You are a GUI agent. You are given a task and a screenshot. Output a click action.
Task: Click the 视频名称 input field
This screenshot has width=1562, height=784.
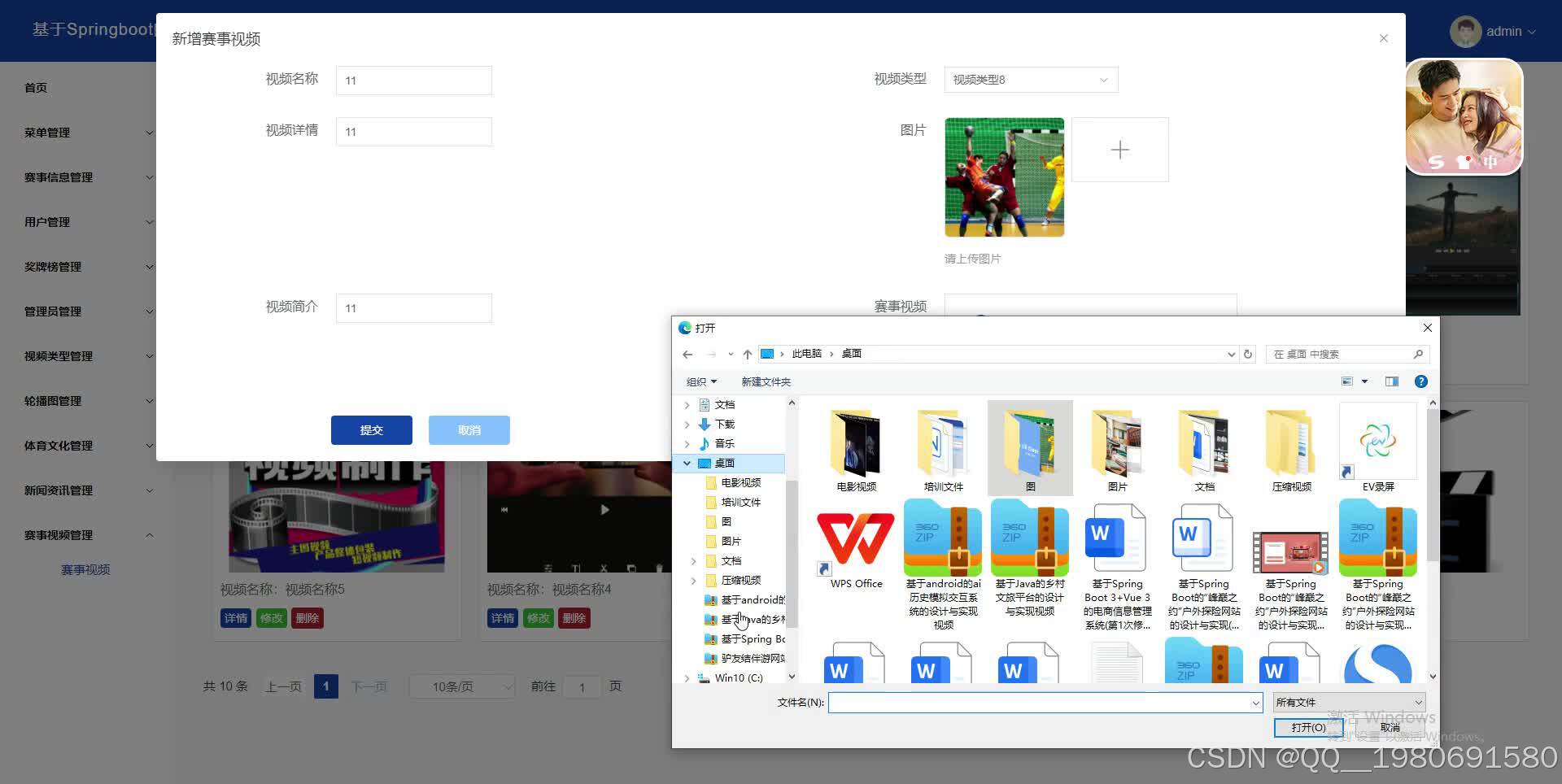click(413, 80)
